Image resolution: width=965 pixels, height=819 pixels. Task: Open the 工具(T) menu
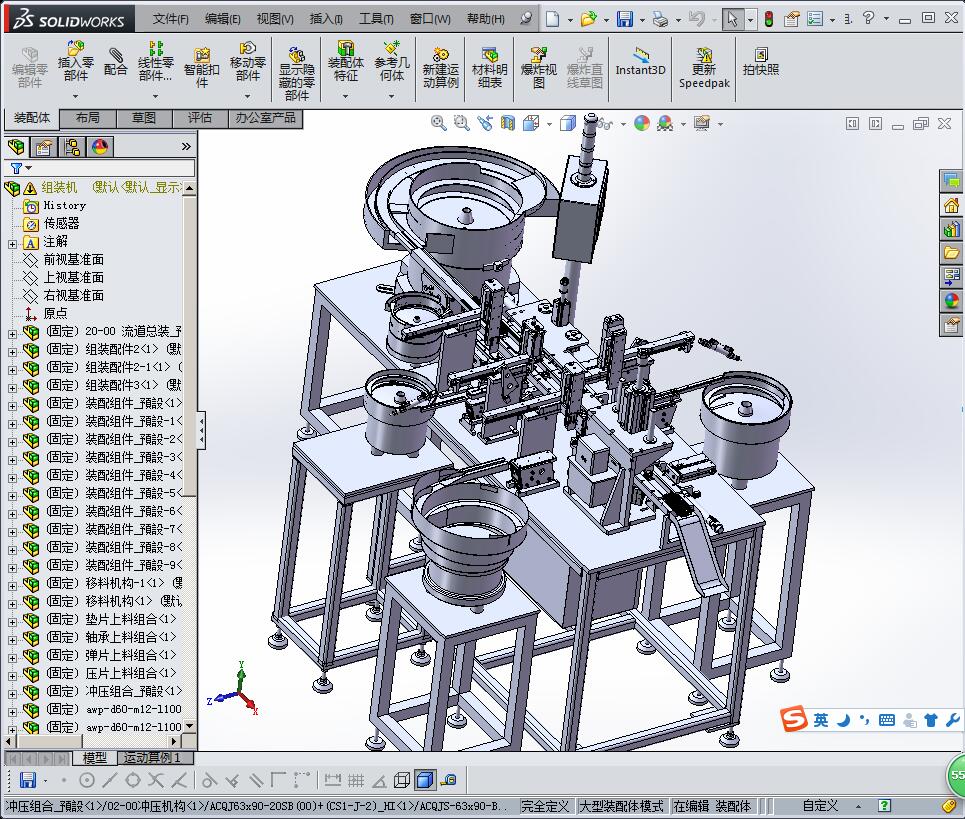tap(376, 19)
